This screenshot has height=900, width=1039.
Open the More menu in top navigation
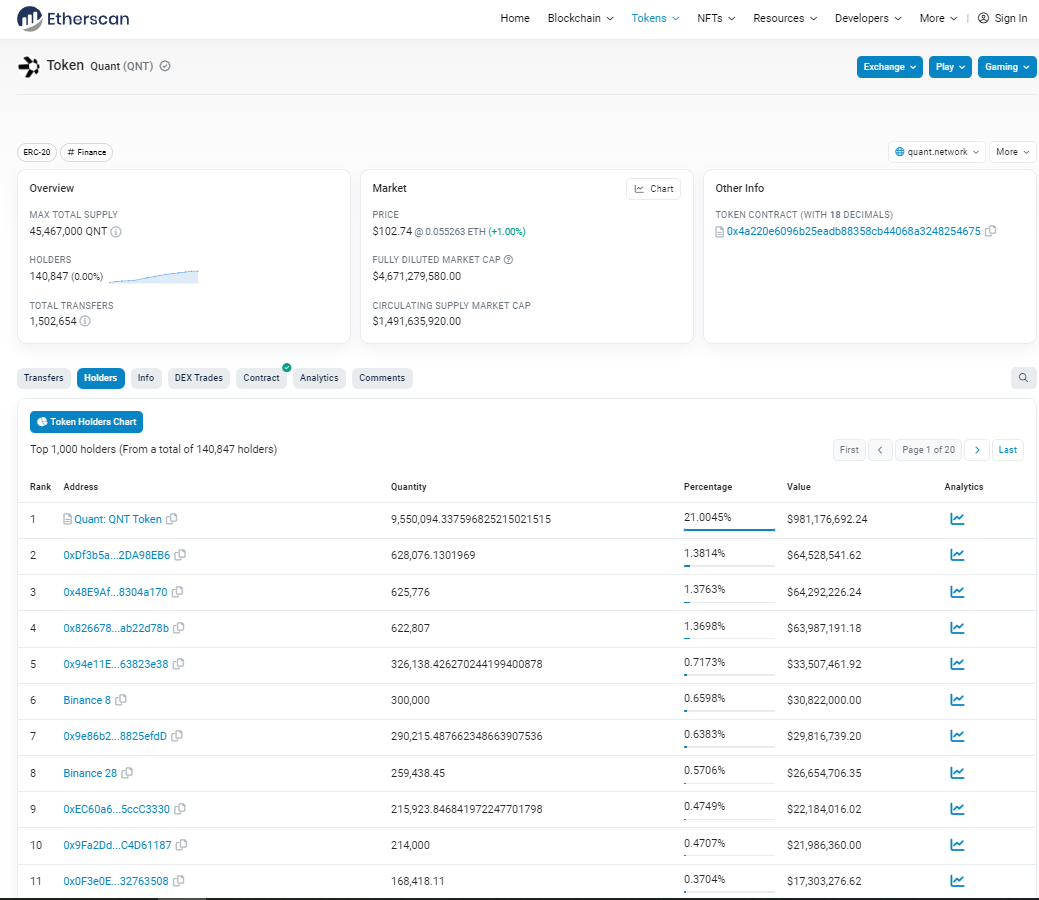(x=938, y=19)
